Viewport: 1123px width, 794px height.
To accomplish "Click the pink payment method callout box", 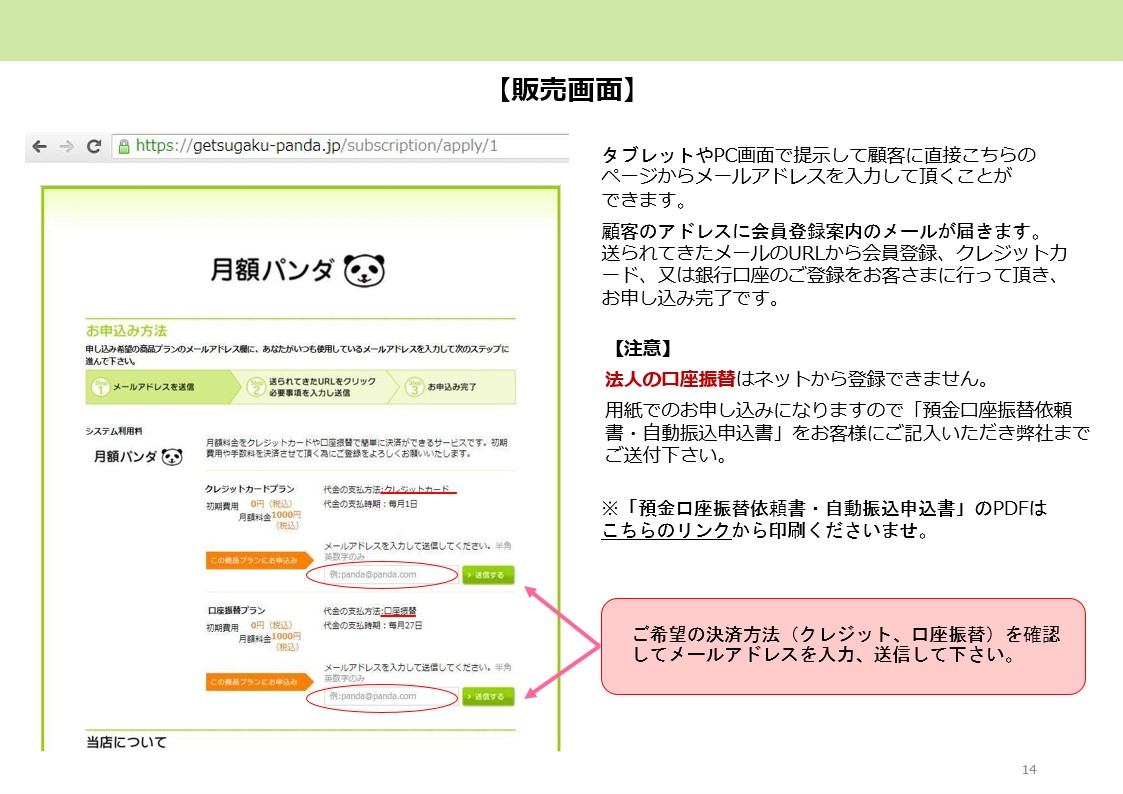I will [x=842, y=646].
